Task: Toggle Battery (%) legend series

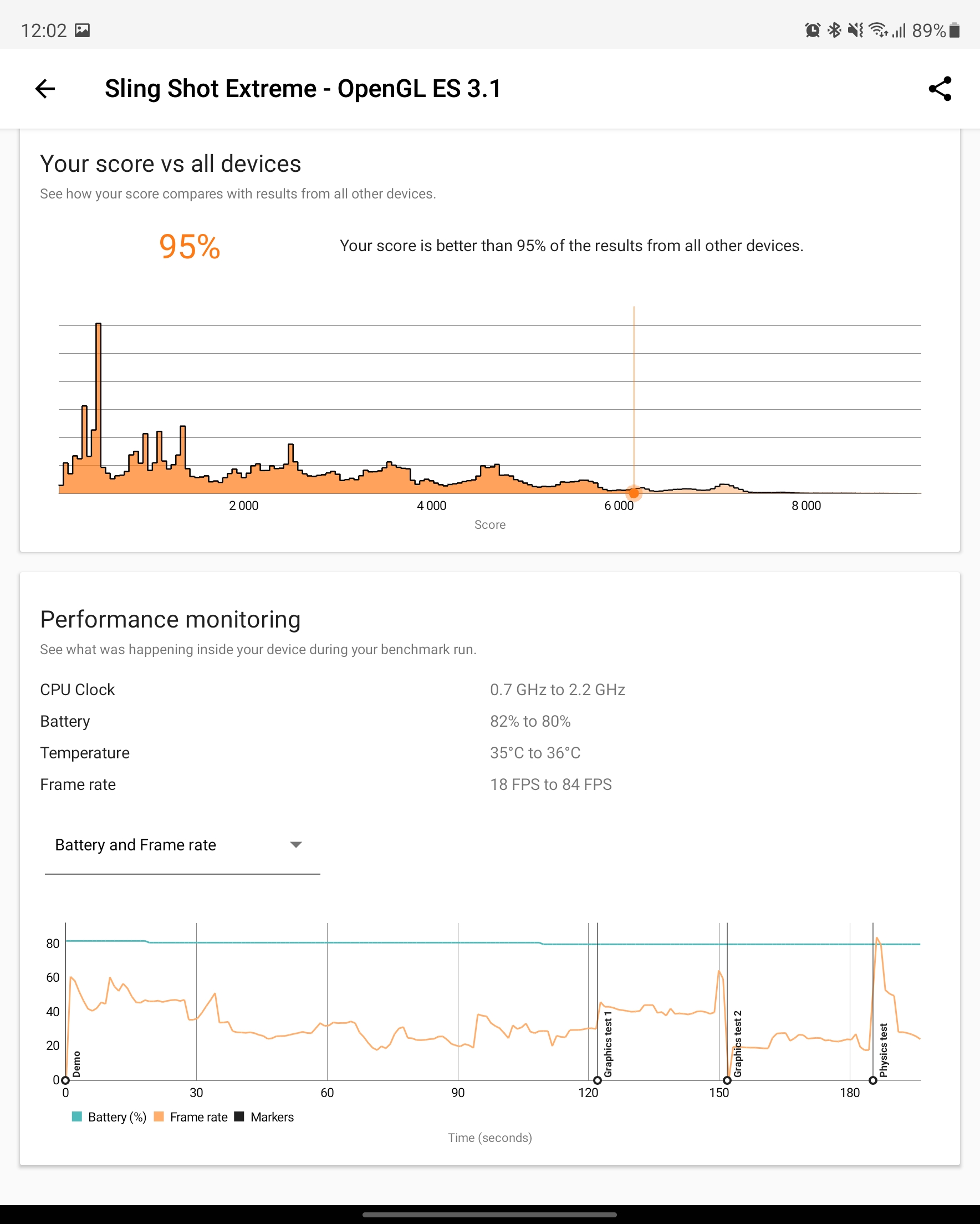Action: point(110,1116)
